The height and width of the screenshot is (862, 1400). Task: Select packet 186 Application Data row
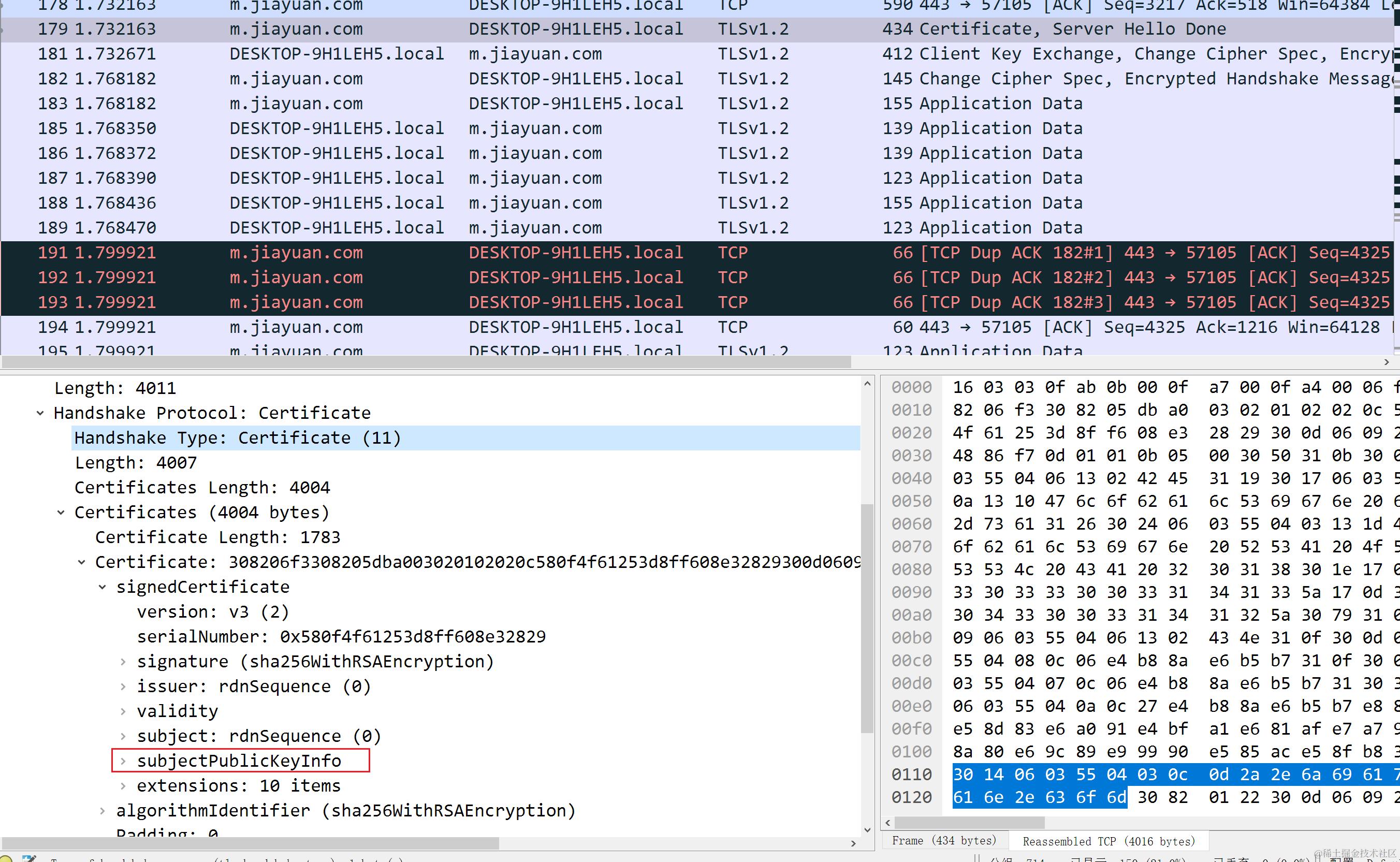pos(696,153)
